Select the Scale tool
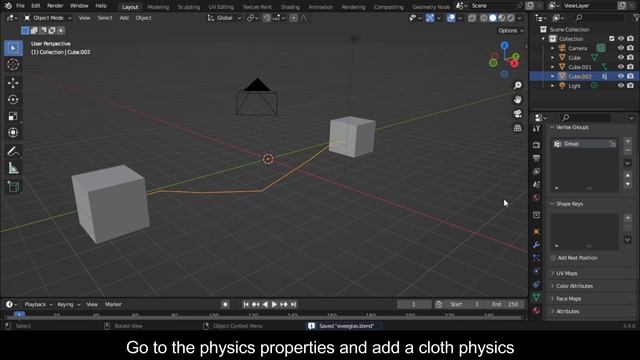Image resolution: width=640 pixels, height=360 pixels. tap(13, 116)
